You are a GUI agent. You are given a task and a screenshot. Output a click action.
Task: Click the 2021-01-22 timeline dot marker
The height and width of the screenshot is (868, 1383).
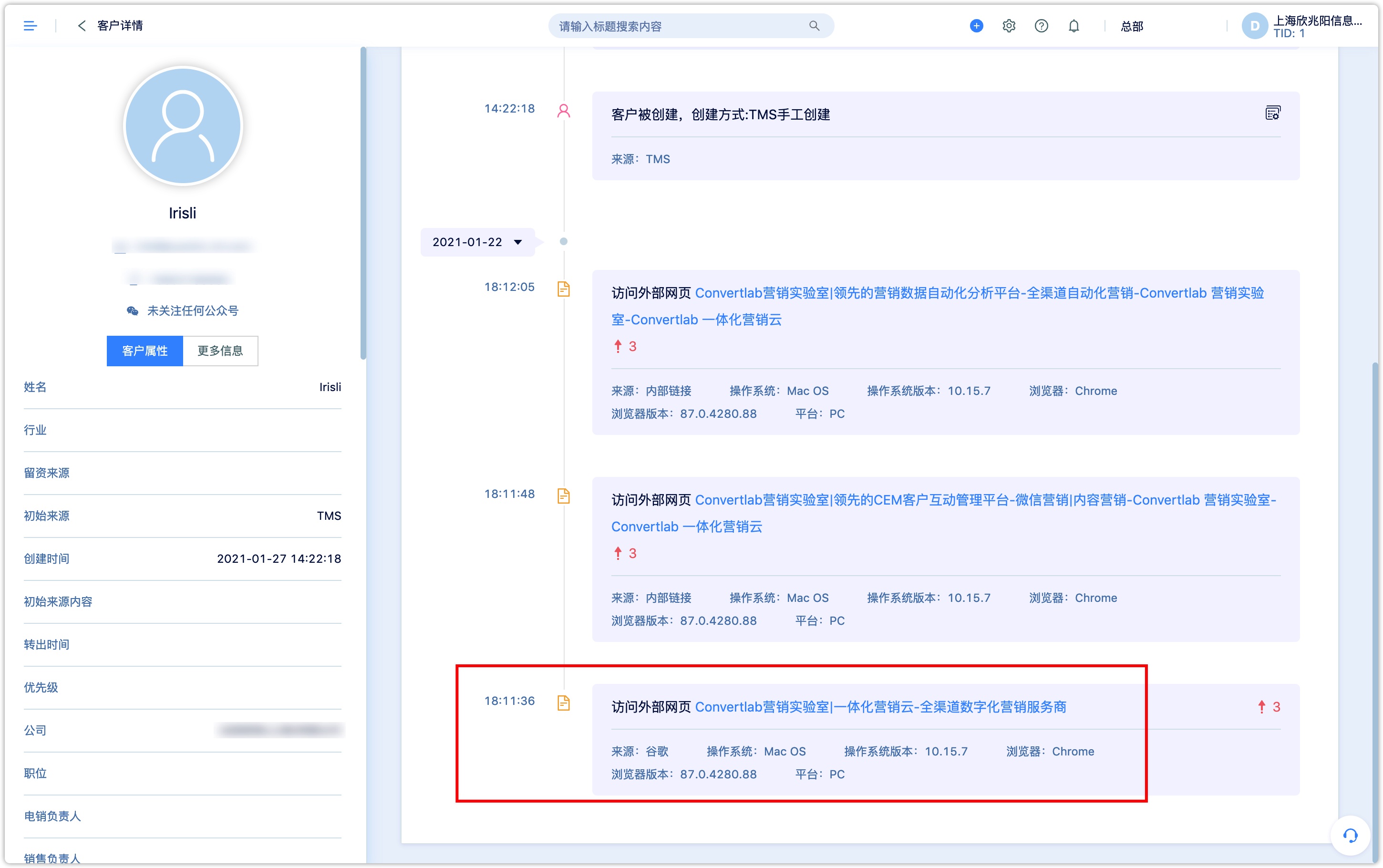[564, 242]
